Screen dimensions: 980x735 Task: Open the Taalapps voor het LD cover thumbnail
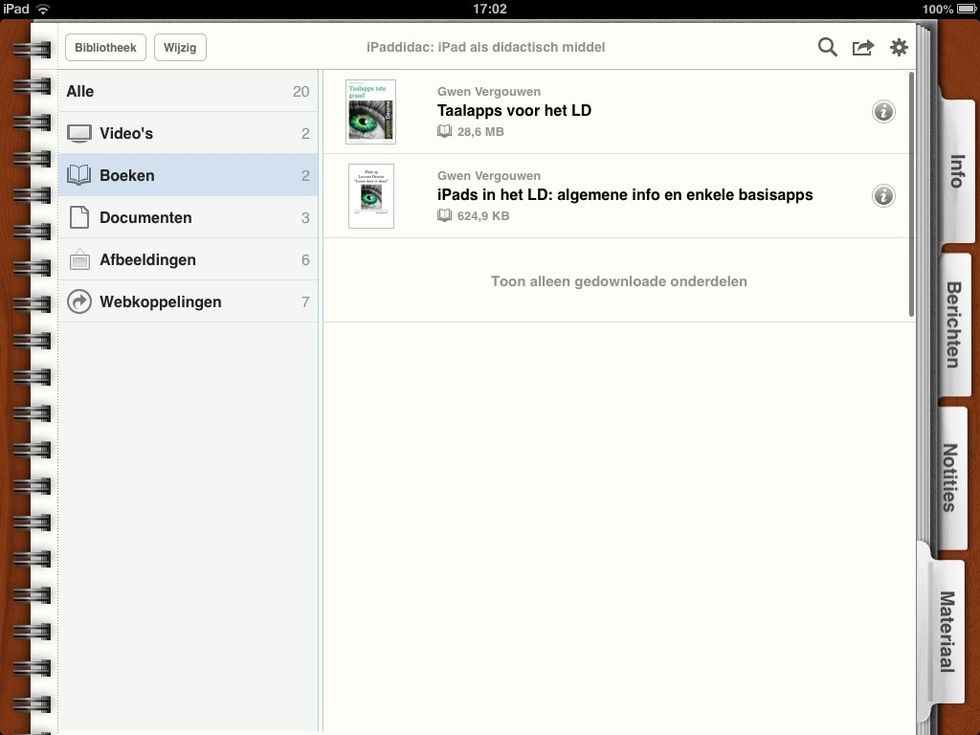pos(370,111)
